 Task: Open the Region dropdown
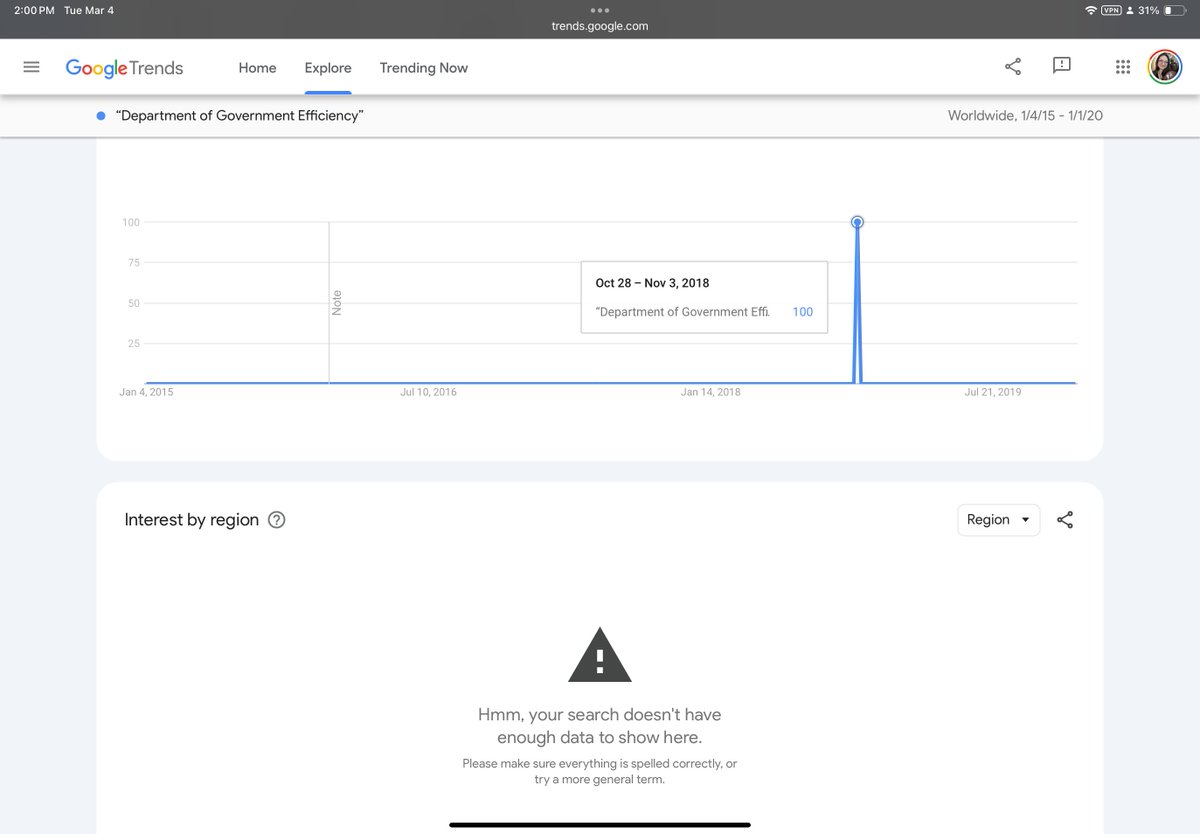pyautogui.click(x=998, y=520)
